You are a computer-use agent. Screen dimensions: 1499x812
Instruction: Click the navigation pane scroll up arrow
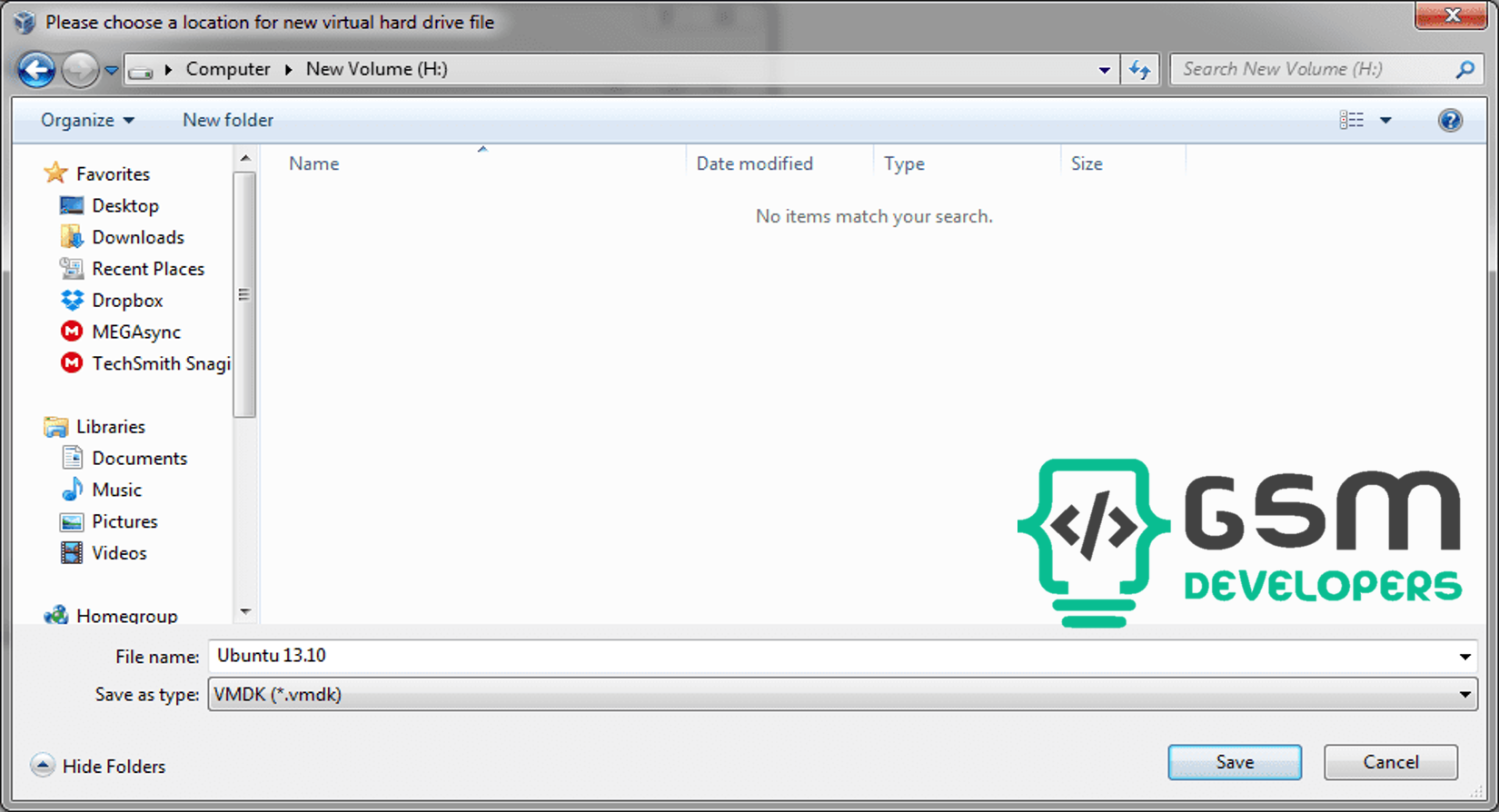point(244,159)
